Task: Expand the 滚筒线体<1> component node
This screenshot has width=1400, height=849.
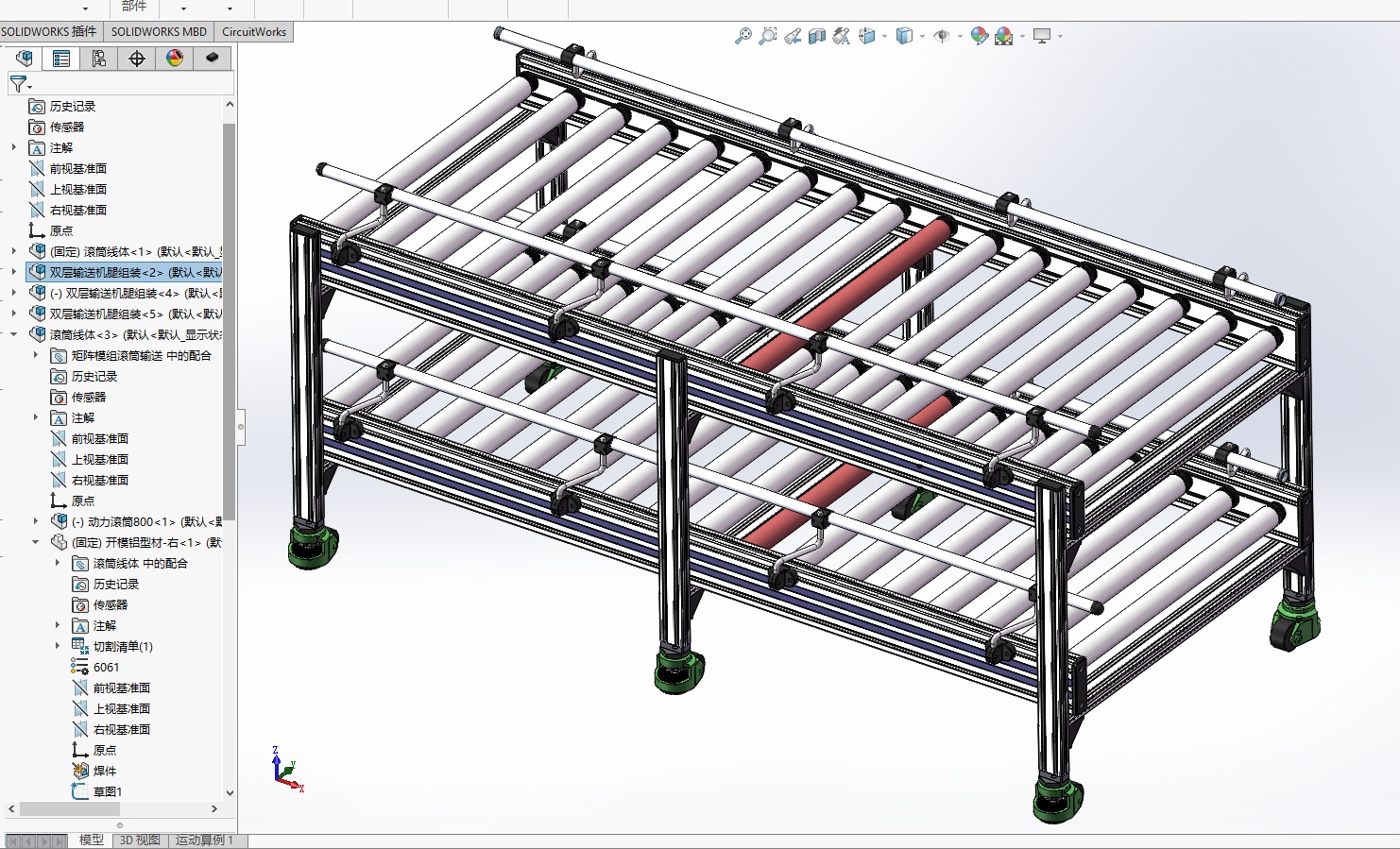Action: [x=14, y=251]
